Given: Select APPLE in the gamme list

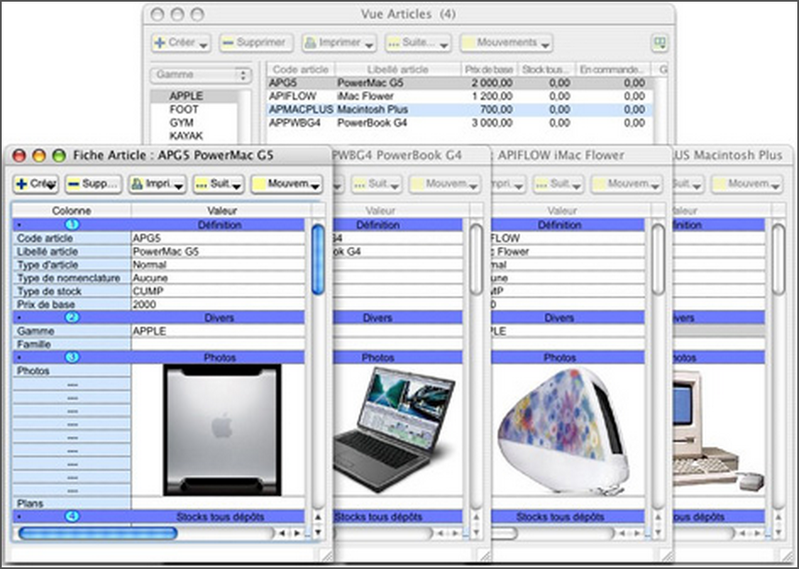Looking at the screenshot, I should tap(186, 96).
